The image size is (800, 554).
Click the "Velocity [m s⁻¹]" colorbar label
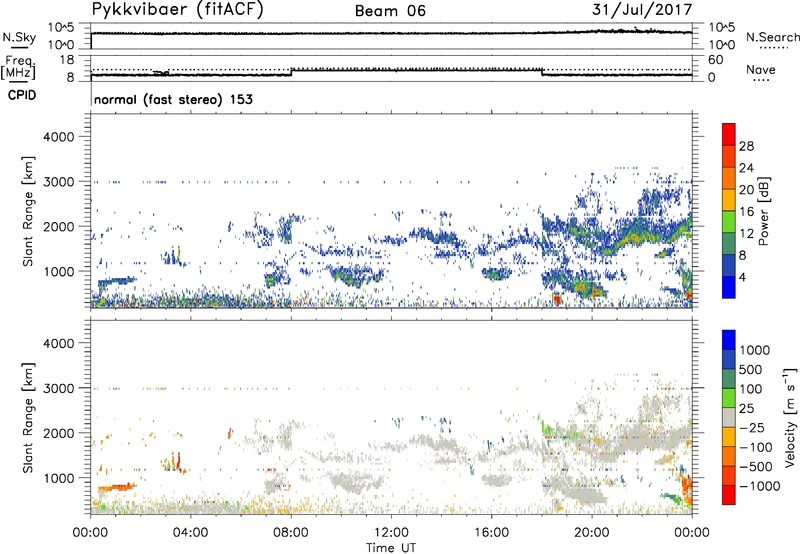790,417
